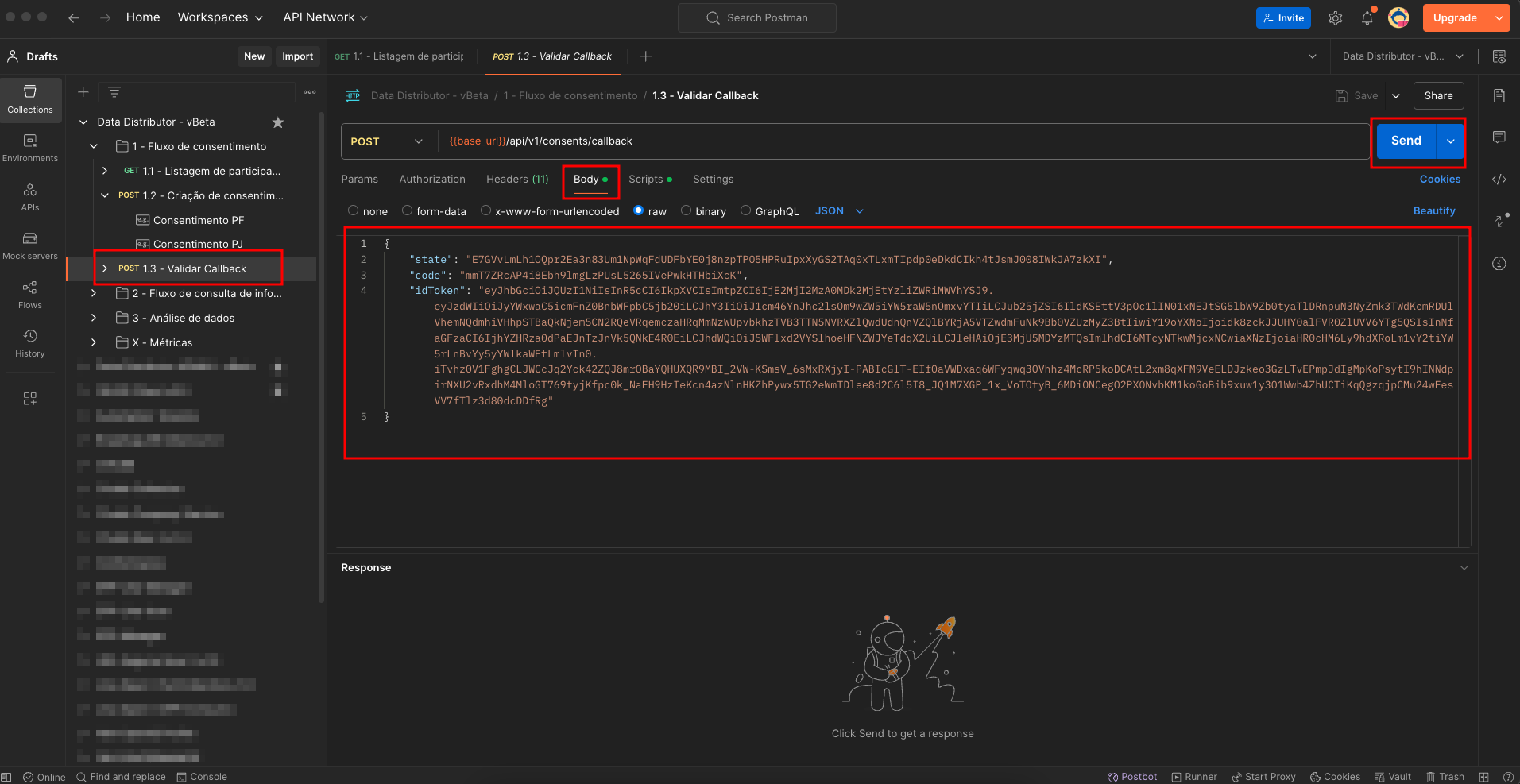Star the Data Distributor - vBeta collection

[278, 122]
